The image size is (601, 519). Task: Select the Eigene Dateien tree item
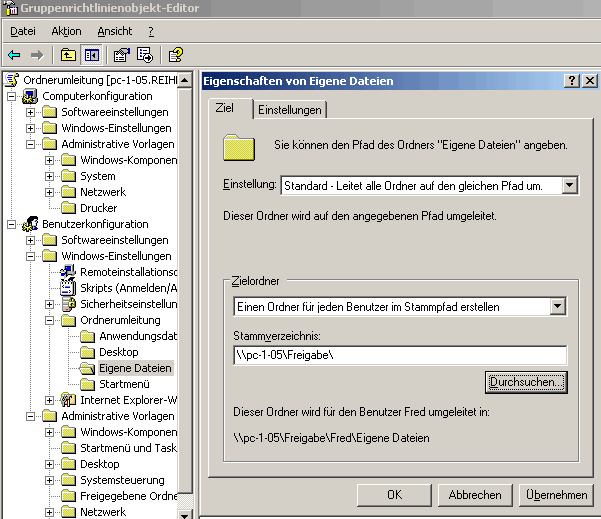point(135,368)
